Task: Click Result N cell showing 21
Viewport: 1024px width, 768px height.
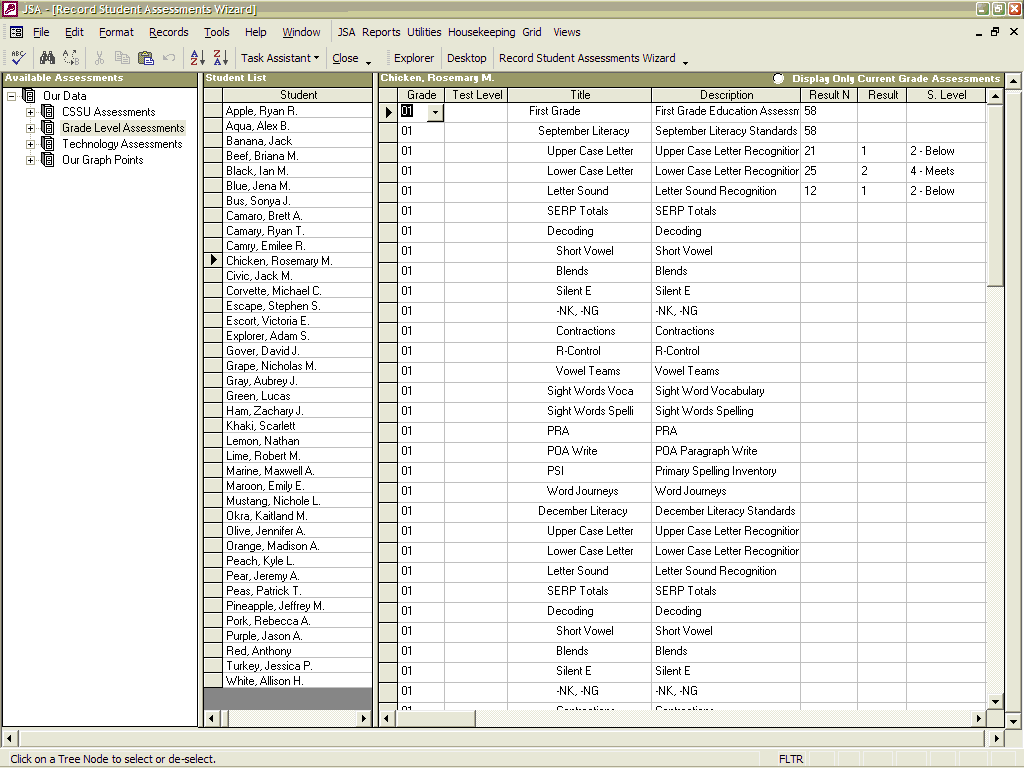Action: [829, 151]
